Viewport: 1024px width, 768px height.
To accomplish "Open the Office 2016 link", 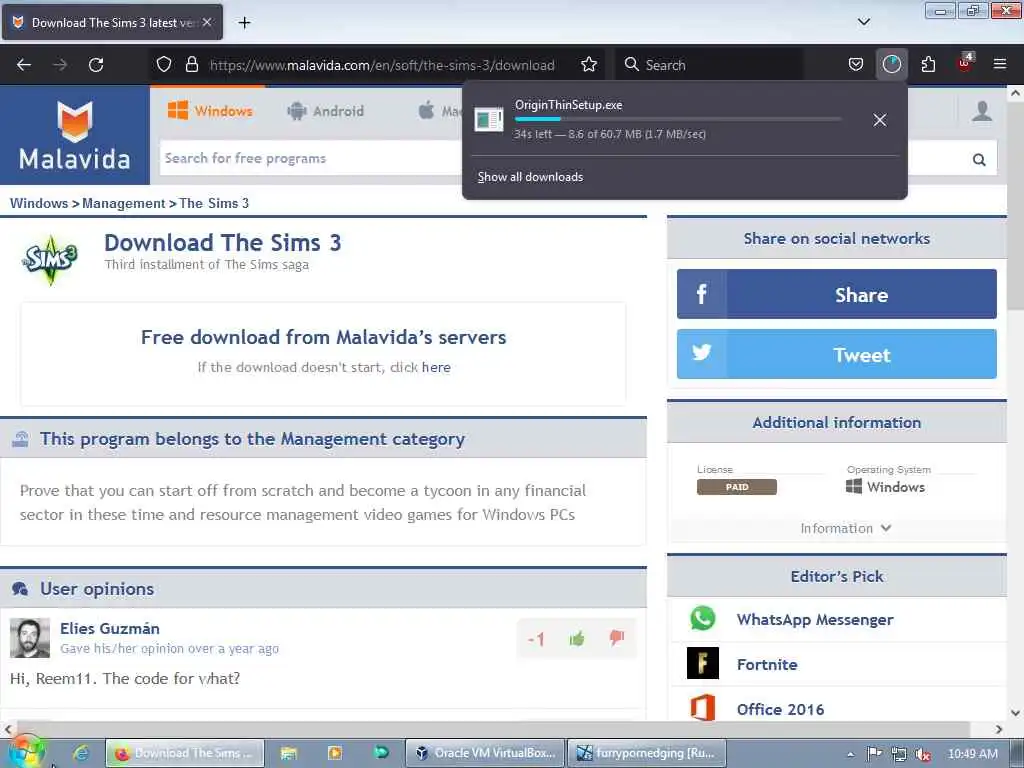I will click(780, 709).
